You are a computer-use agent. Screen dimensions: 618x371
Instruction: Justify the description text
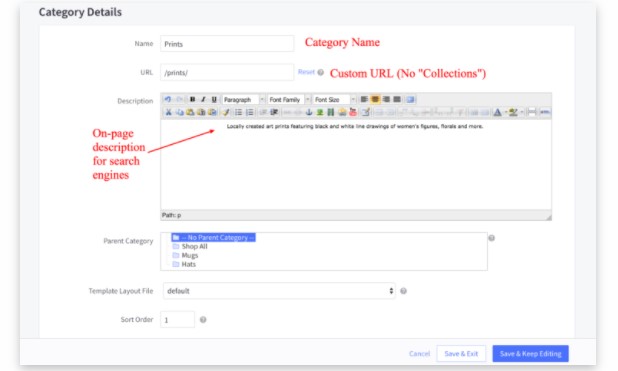coord(397,99)
